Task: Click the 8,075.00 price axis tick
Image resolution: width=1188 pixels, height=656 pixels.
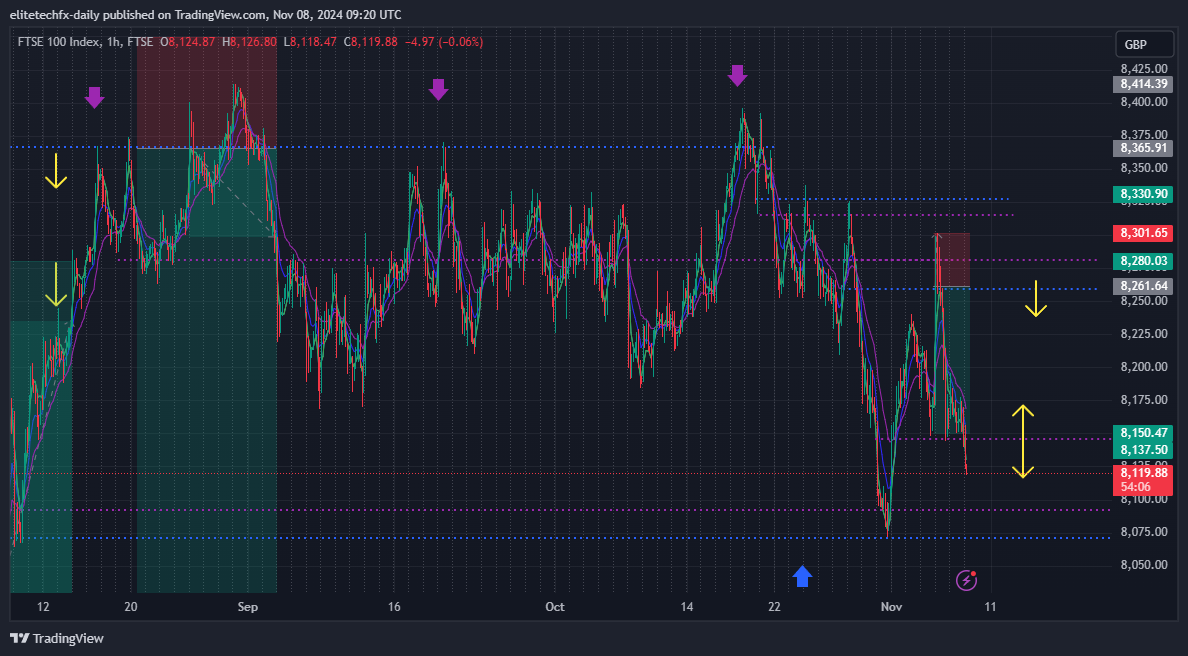Action: pyautogui.click(x=1144, y=532)
